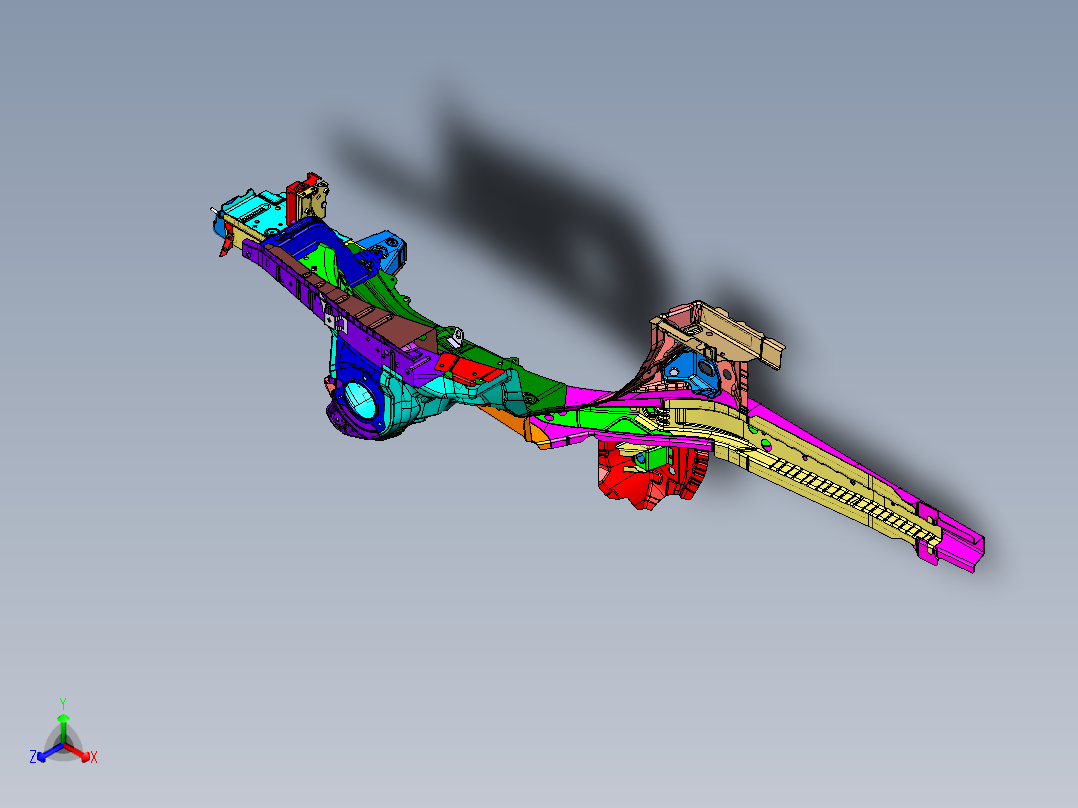Click the red X axis of orientation triad
1078x808 pixels.
pos(81,754)
